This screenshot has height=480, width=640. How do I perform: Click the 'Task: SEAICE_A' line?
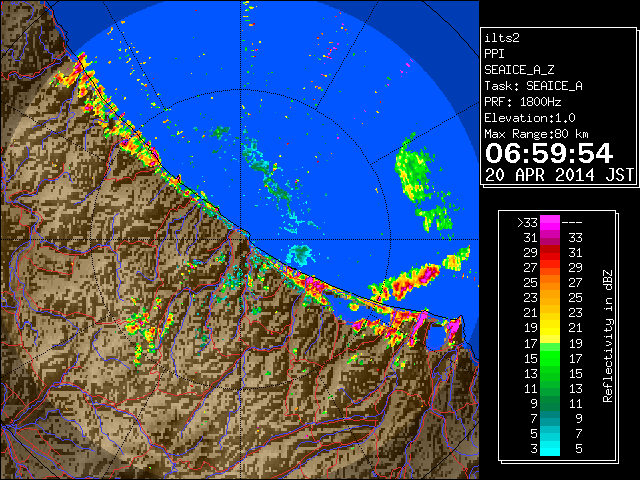click(533, 86)
